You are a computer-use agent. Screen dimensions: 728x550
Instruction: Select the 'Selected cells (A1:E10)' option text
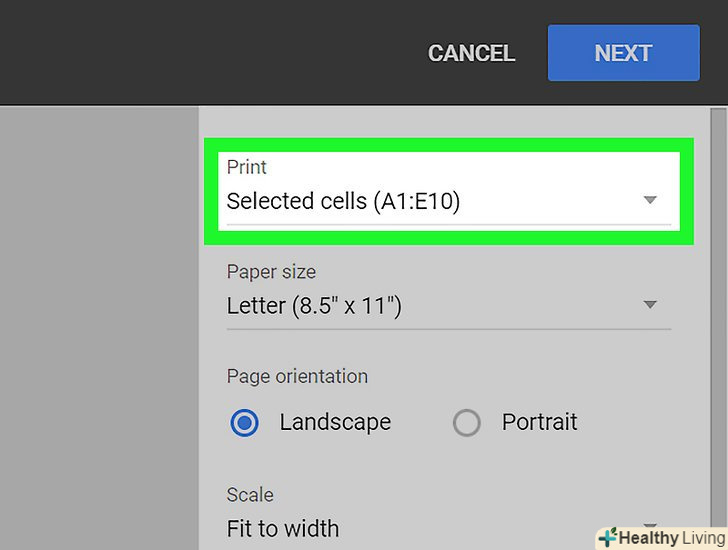coord(343,201)
